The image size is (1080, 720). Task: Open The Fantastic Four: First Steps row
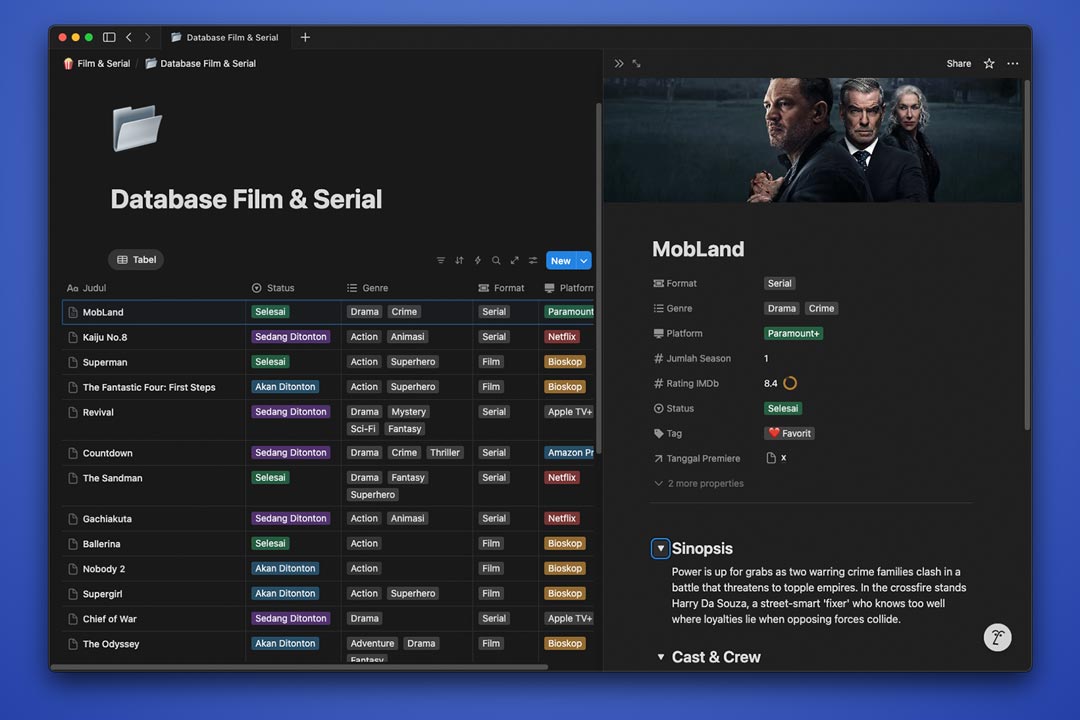tap(149, 387)
